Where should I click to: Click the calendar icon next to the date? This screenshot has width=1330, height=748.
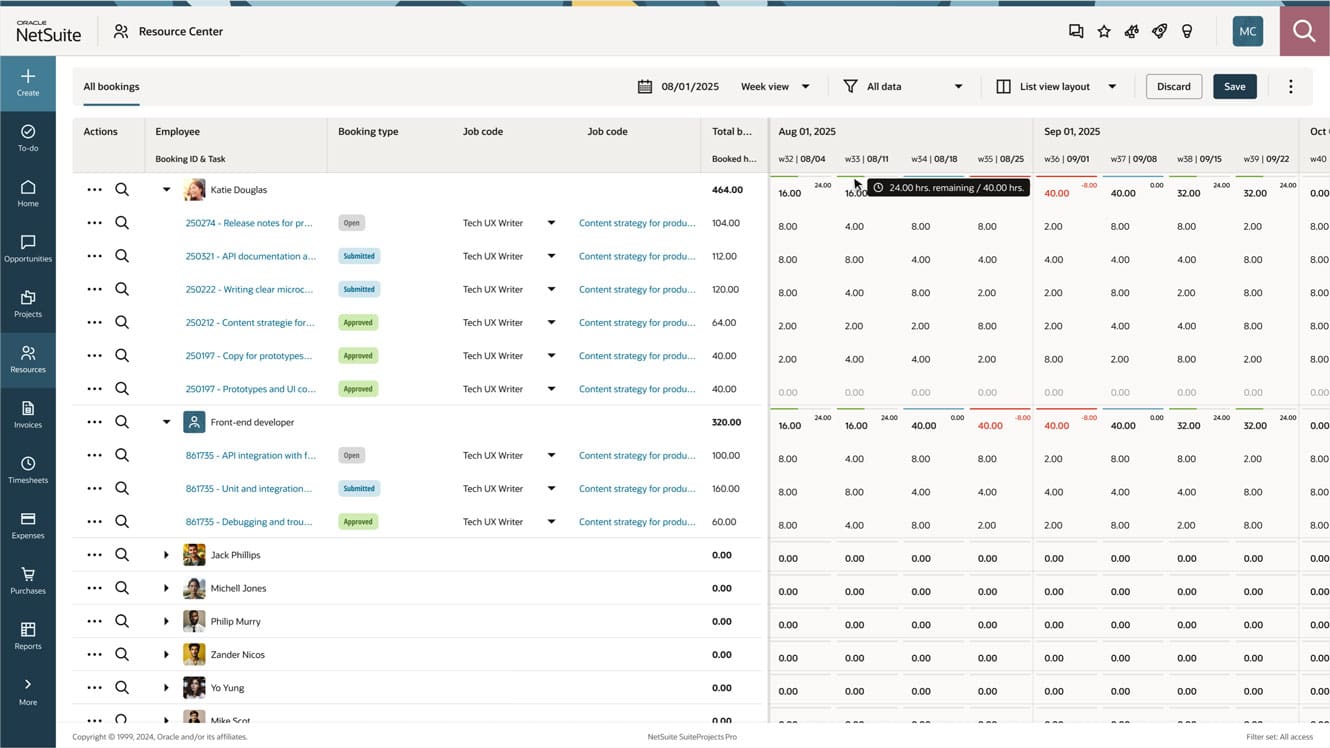point(644,86)
